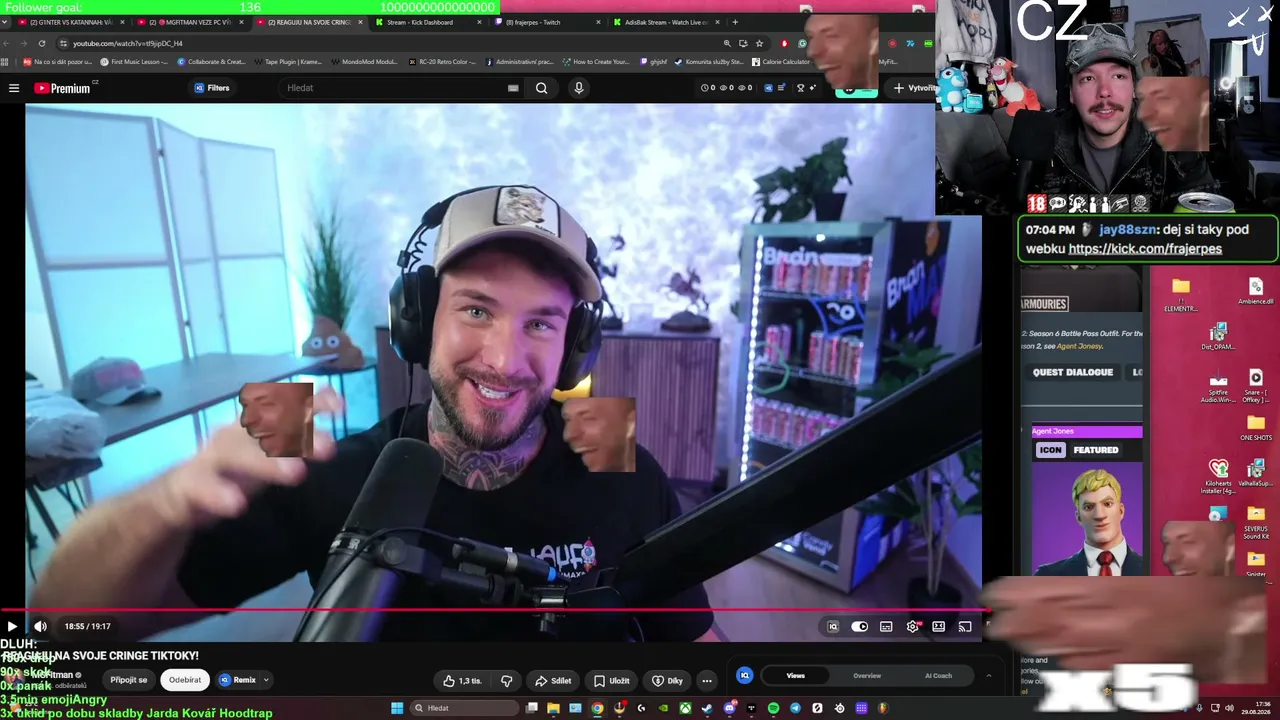Share the video via Sdílet
The width and height of the screenshot is (1280, 720).
point(553,681)
